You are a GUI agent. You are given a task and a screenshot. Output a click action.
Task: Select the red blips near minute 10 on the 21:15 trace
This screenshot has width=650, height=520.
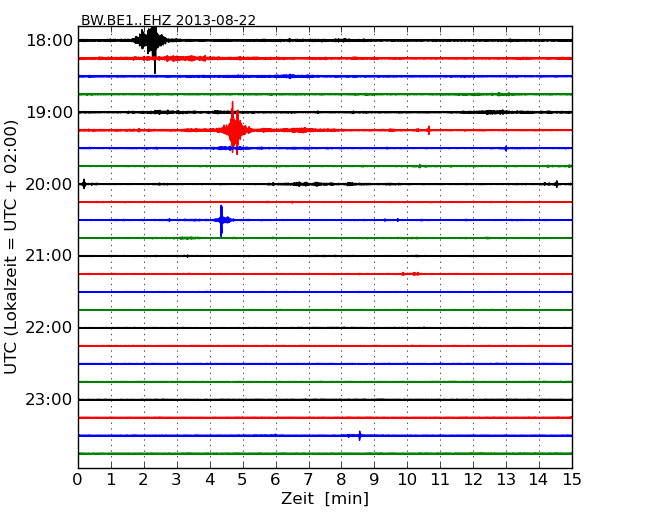click(410, 274)
